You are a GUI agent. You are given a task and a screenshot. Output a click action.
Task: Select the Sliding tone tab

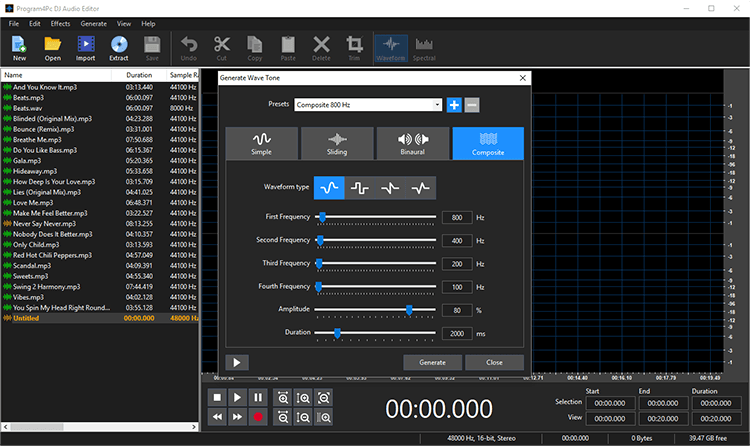click(x=337, y=144)
